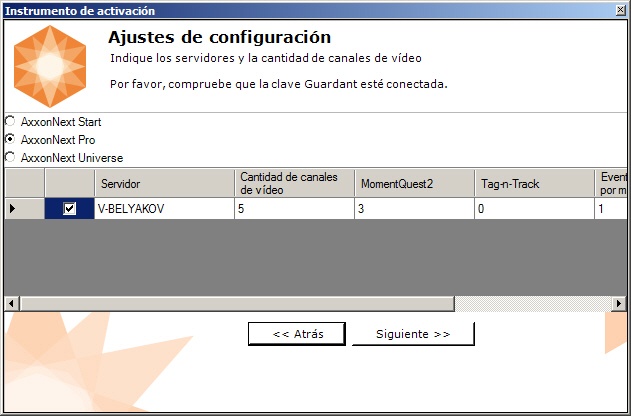
Task: Click the Tag-n-Track cell showing 0
Action: 534,208
